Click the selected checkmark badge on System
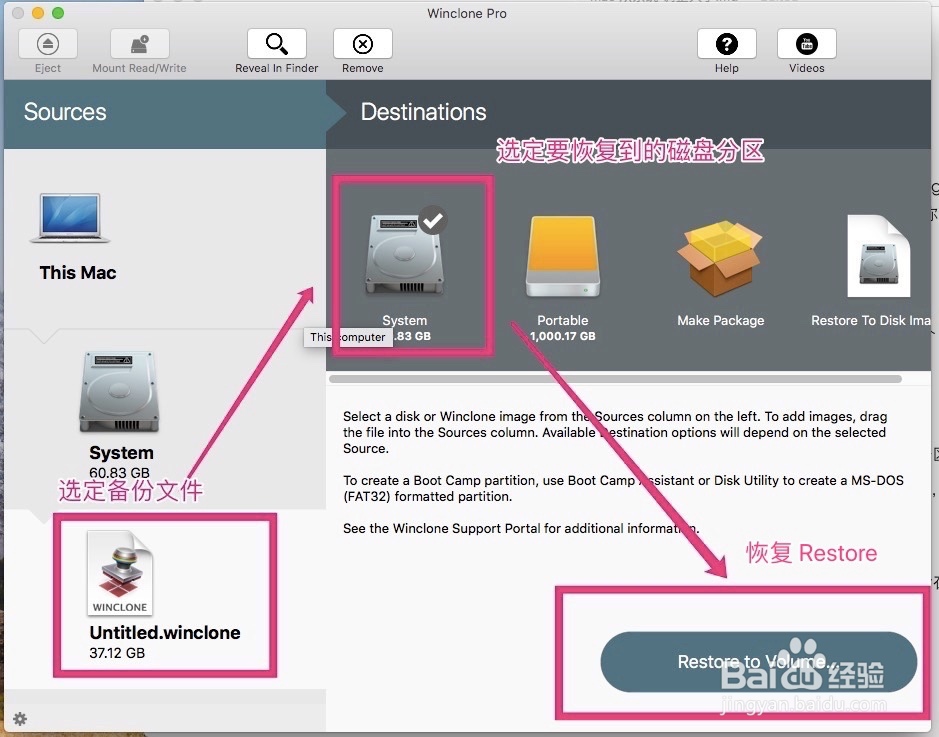The image size is (939, 737). coord(432,221)
